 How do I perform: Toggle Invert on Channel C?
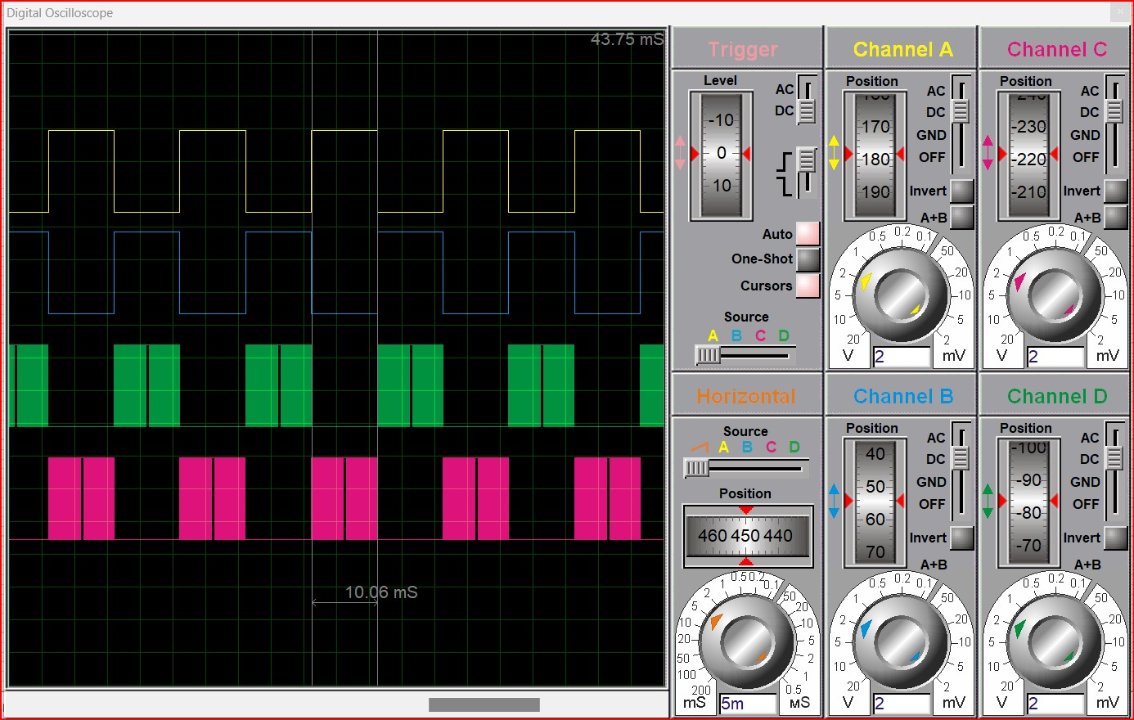[x=1116, y=191]
